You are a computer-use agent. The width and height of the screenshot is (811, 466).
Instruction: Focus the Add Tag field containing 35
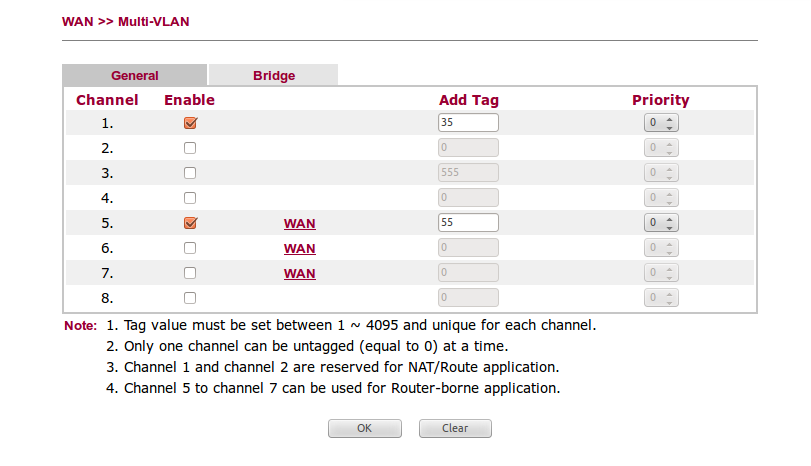468,123
